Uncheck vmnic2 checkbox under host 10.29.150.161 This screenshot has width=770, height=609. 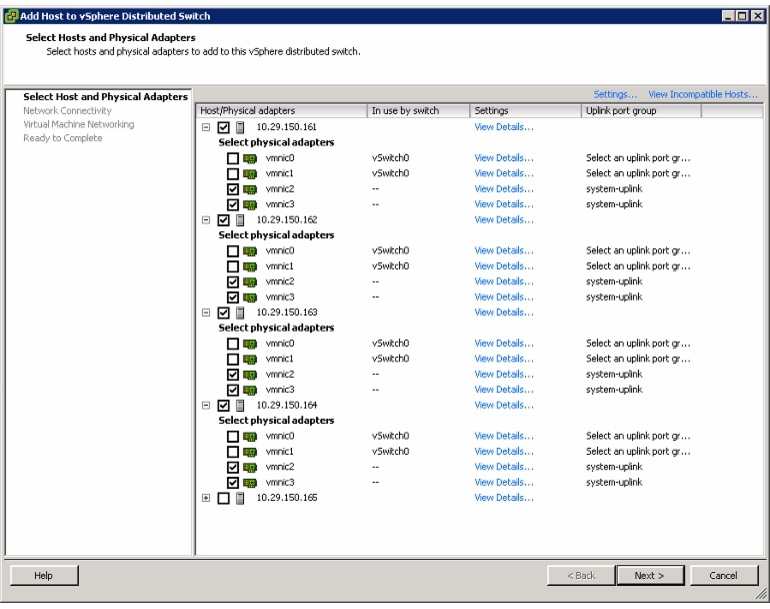click(x=233, y=190)
